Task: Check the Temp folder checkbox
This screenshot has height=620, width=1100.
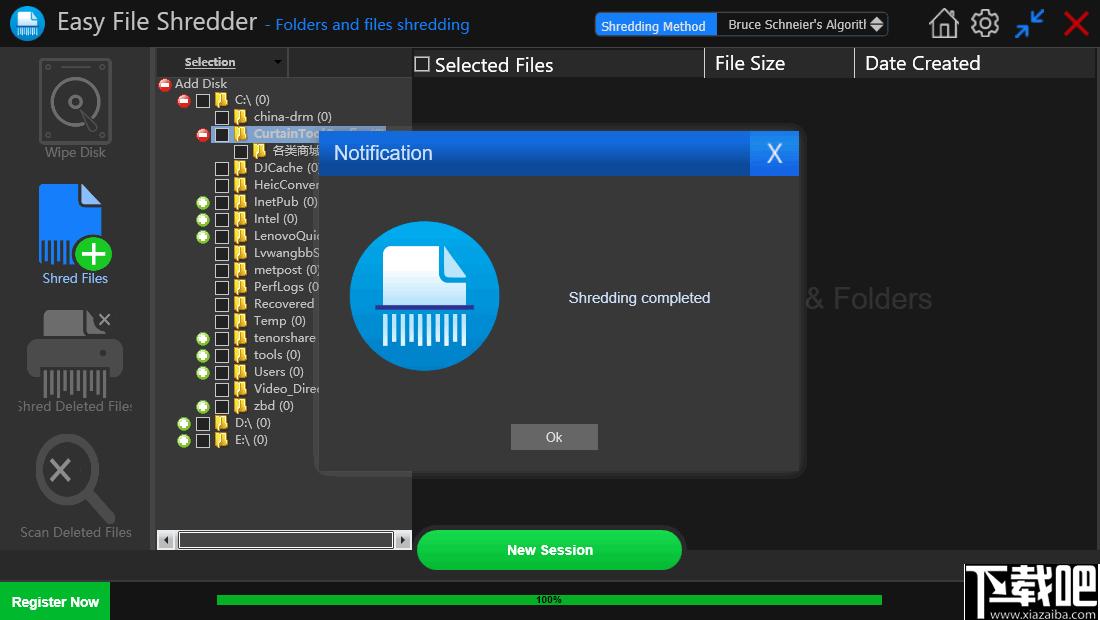Action: 222,321
